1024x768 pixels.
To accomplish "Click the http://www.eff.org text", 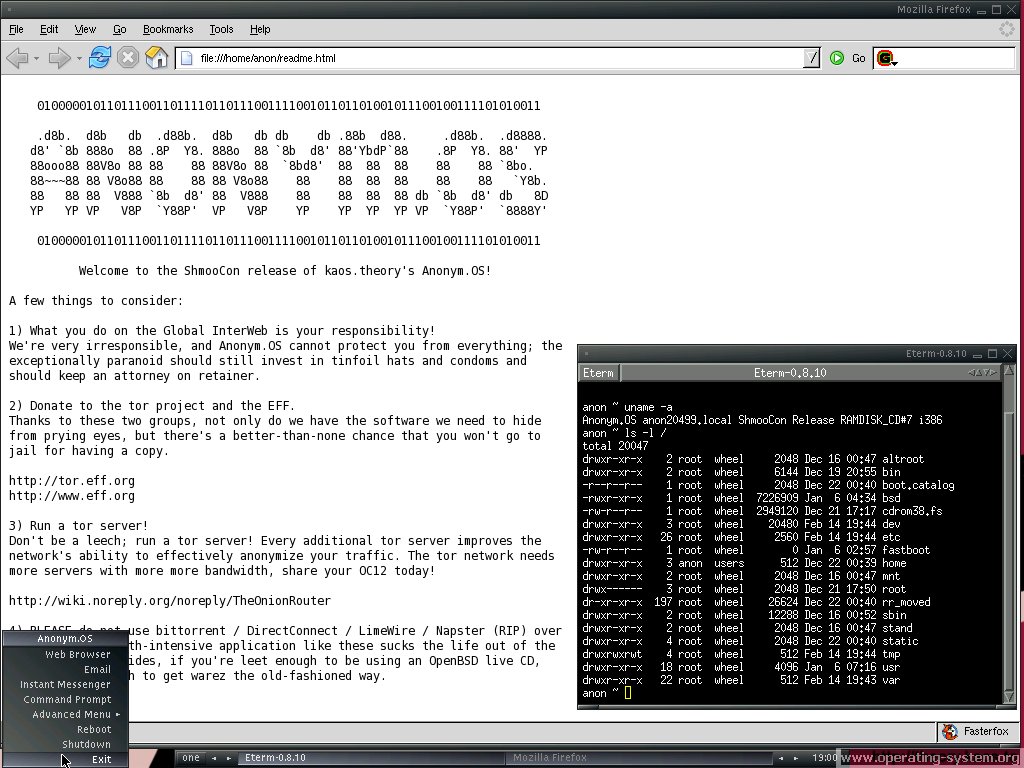I will click(72, 496).
